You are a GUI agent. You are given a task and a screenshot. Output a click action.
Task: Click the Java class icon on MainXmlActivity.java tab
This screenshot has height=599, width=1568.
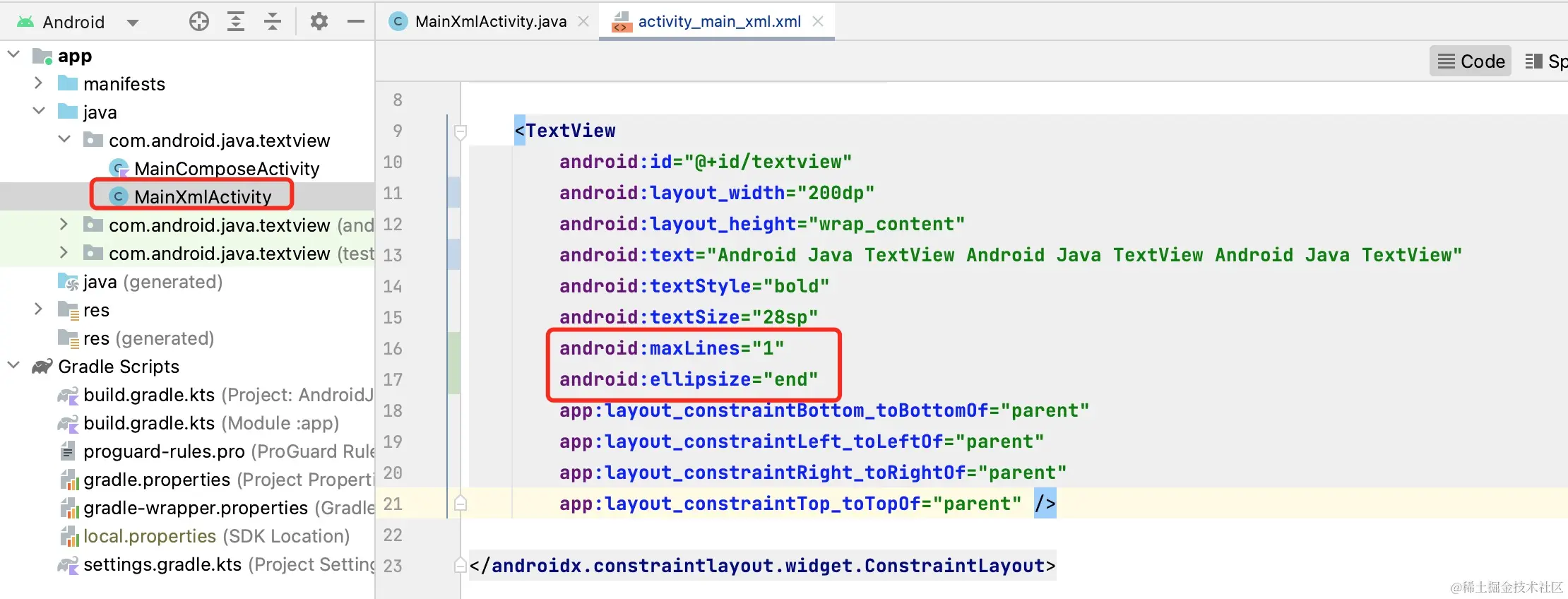click(398, 22)
